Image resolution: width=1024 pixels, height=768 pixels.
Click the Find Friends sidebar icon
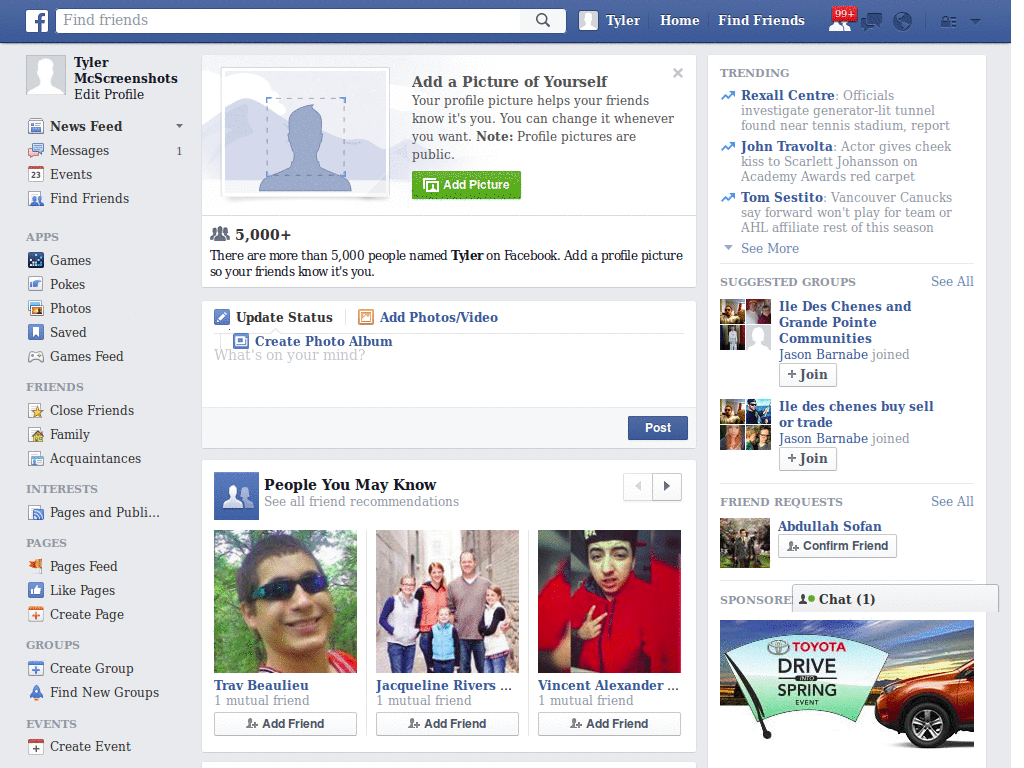pyautogui.click(x=36, y=199)
